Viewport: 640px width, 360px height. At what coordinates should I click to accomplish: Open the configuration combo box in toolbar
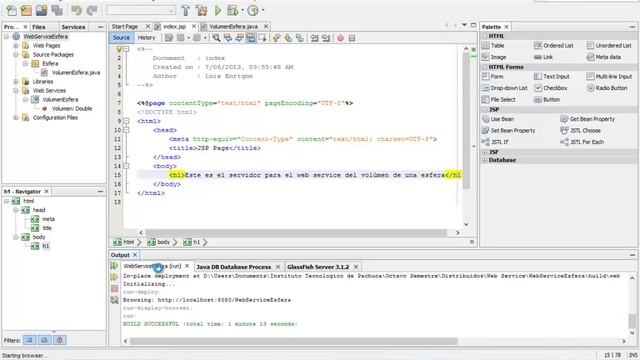pyautogui.click(x=141, y=10)
